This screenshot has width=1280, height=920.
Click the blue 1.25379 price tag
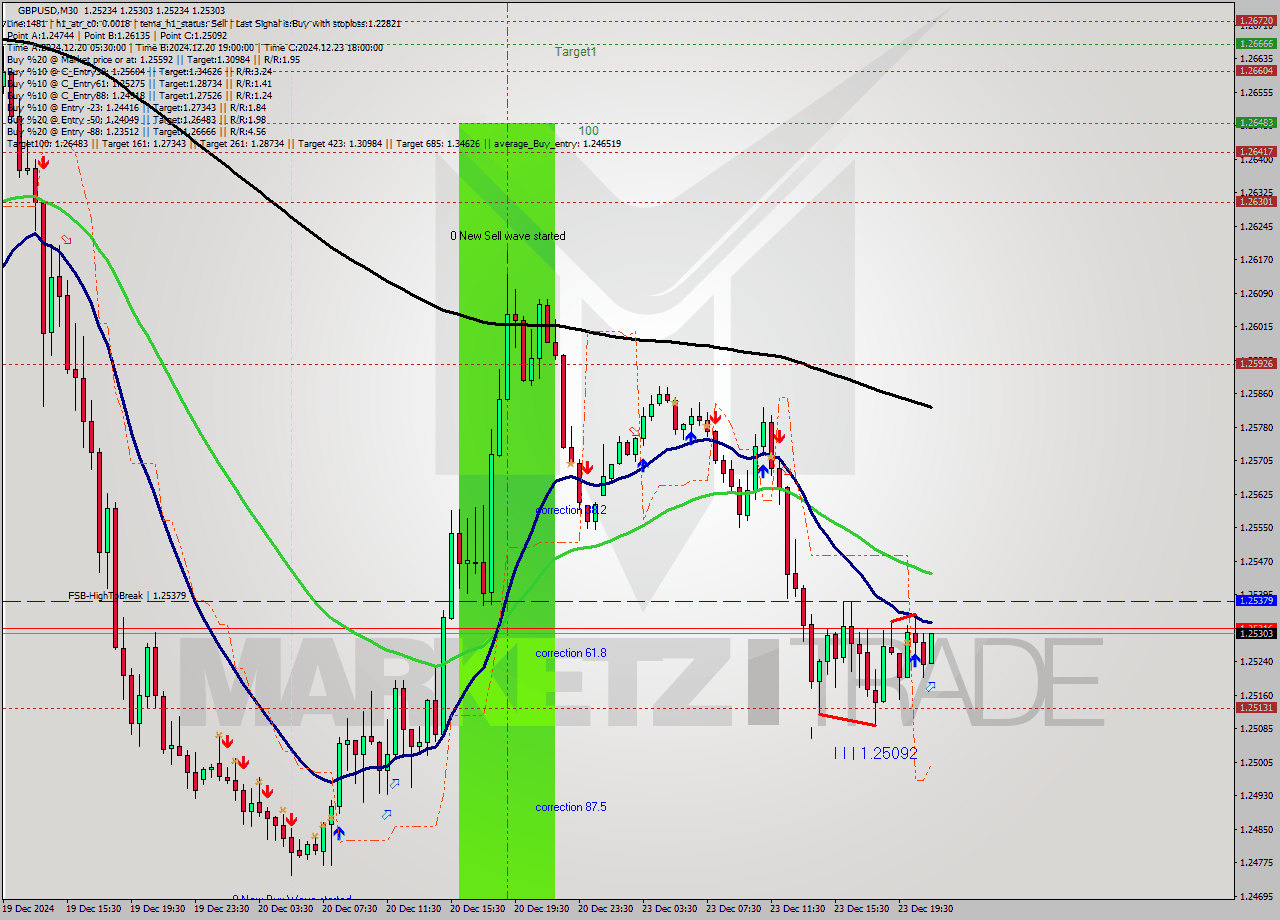1256,600
